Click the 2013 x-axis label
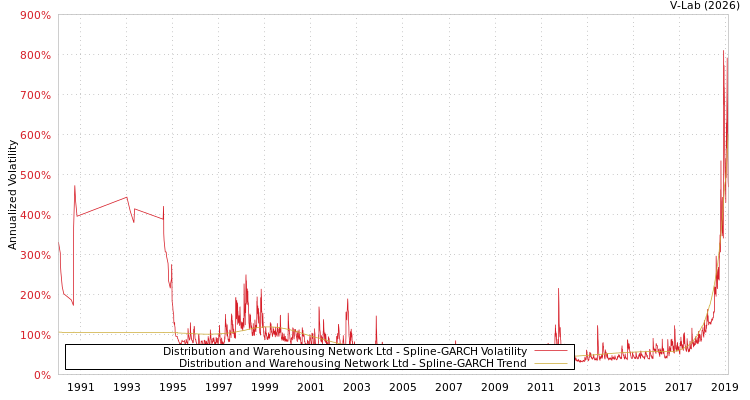This screenshot has width=750, height=400. click(x=587, y=387)
